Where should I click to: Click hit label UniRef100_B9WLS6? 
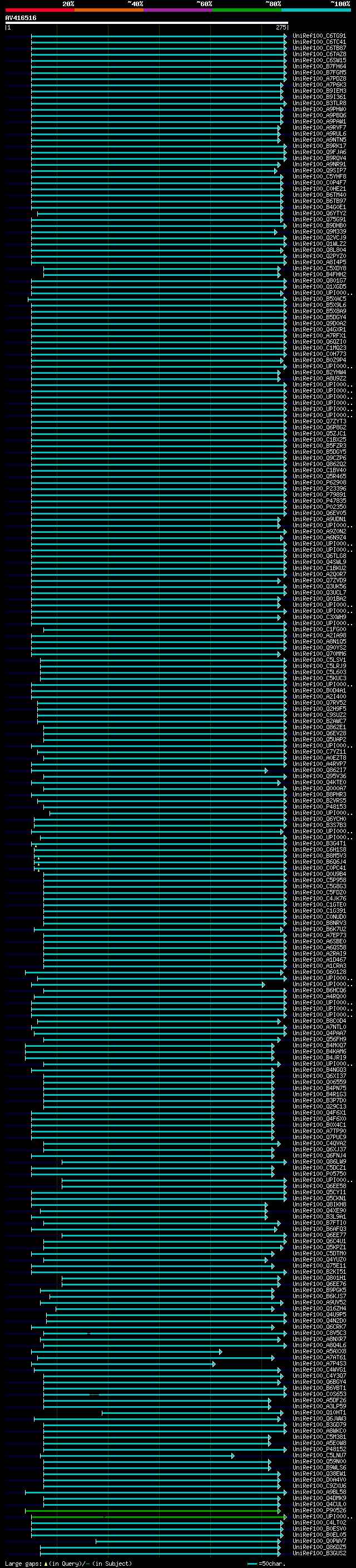click(319, 1467)
